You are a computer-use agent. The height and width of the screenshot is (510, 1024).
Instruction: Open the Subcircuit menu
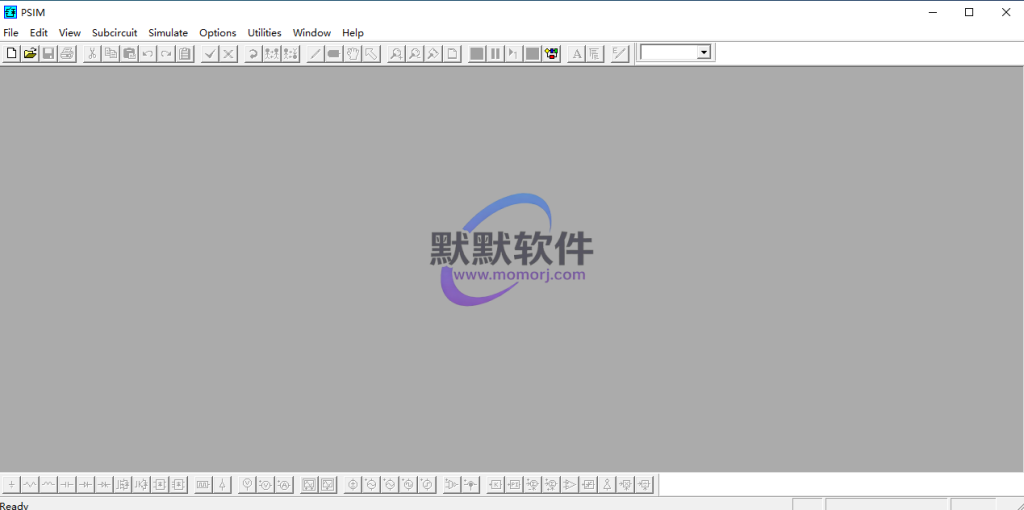[114, 33]
